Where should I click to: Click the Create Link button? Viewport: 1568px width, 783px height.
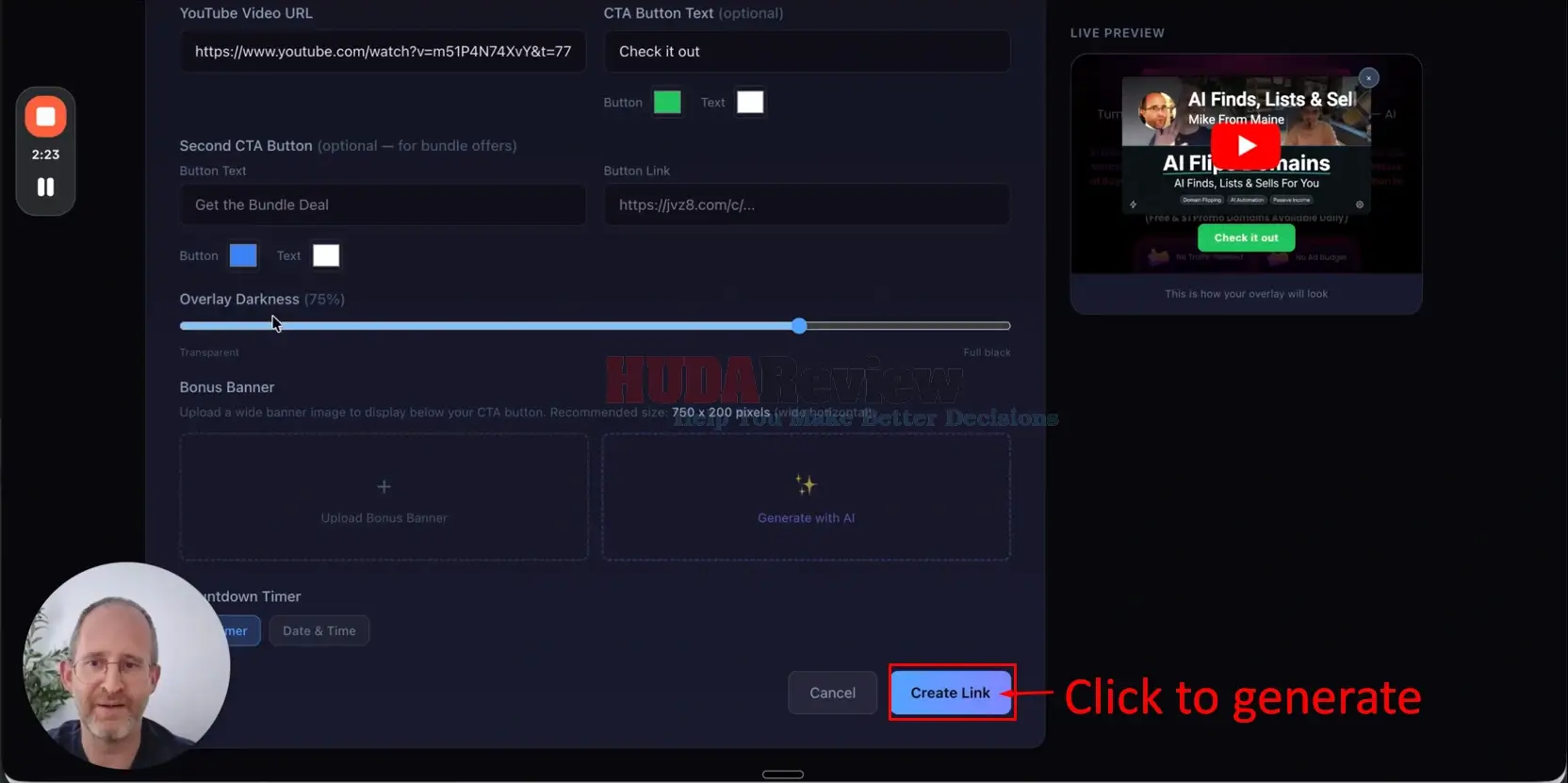[x=951, y=693]
